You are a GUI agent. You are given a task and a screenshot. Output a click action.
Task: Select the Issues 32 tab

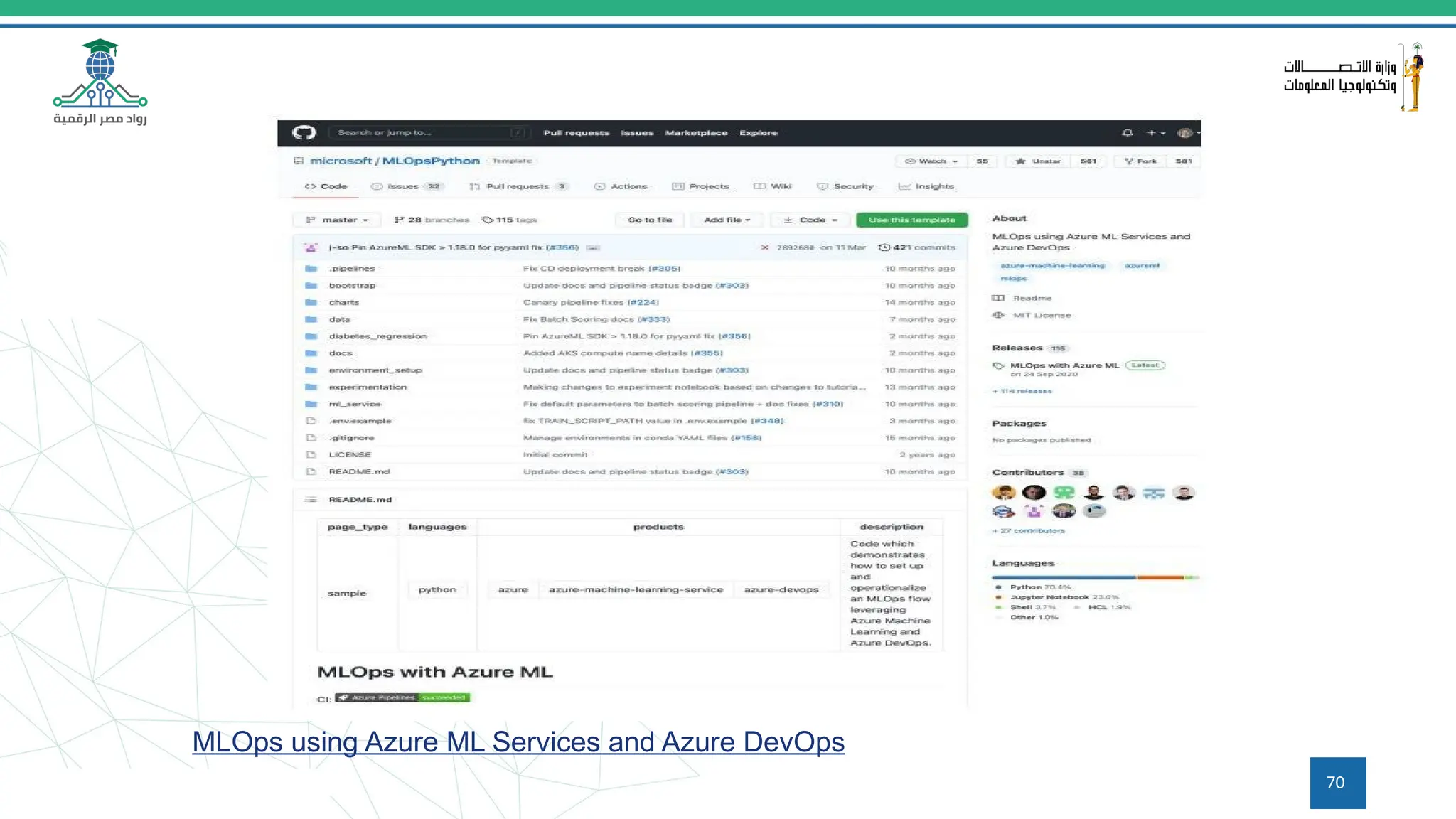(407, 186)
